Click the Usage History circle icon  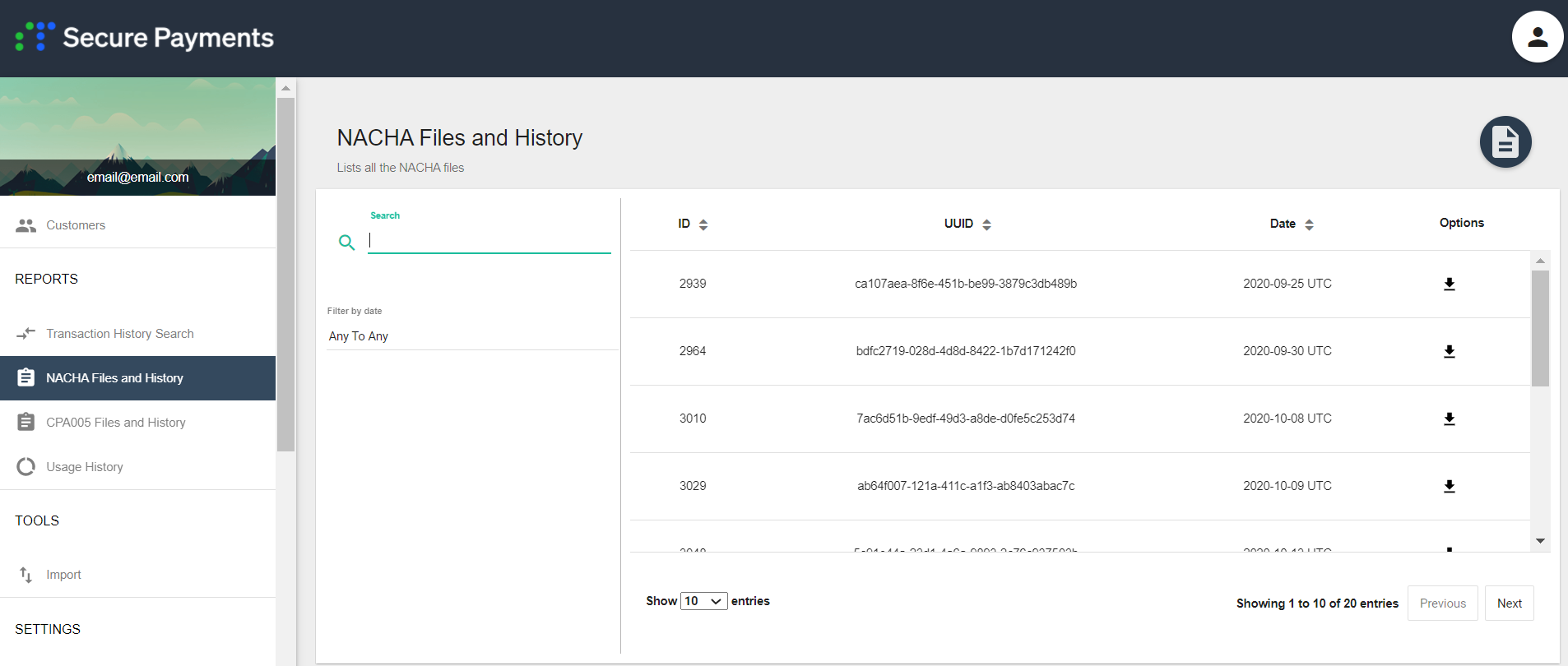tap(26, 466)
